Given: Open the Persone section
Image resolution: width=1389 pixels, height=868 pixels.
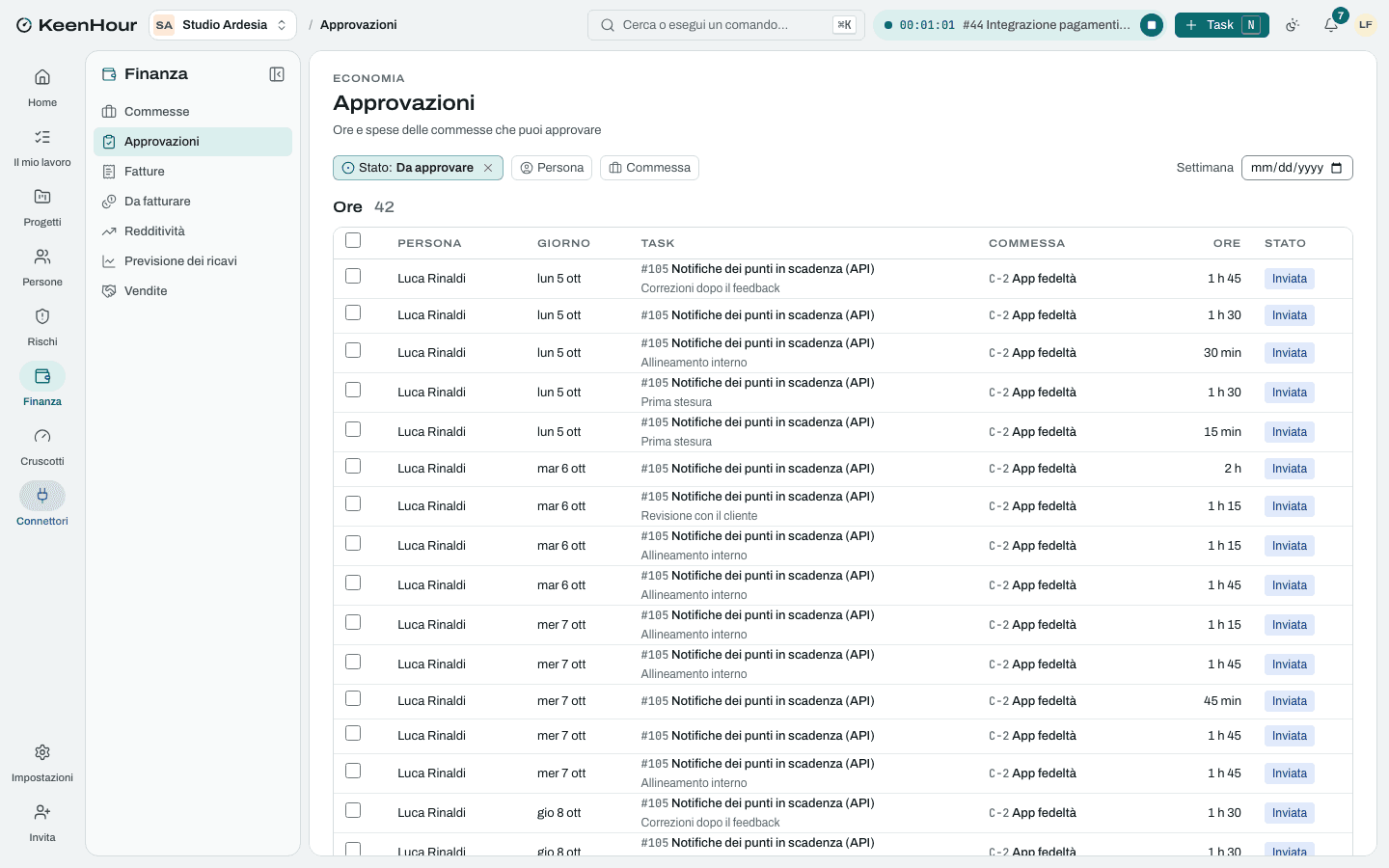Looking at the screenshot, I should pyautogui.click(x=42, y=267).
